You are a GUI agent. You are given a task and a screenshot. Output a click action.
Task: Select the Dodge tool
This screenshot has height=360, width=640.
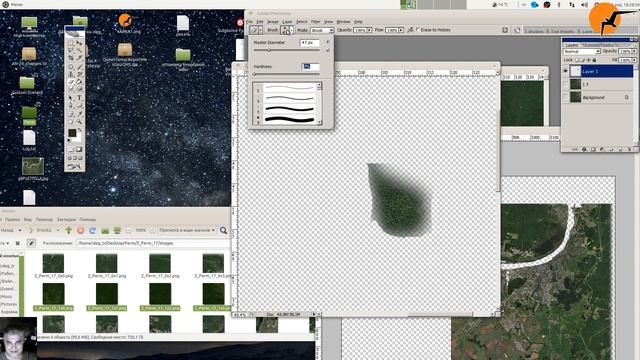(80, 90)
